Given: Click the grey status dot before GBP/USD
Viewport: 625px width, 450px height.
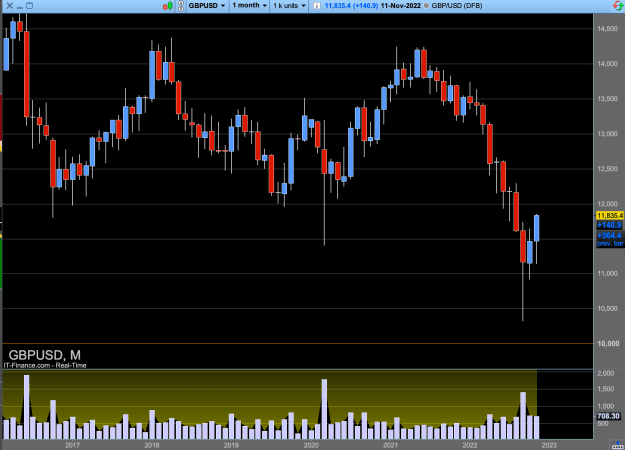Looking at the screenshot, I should click(x=426, y=6).
